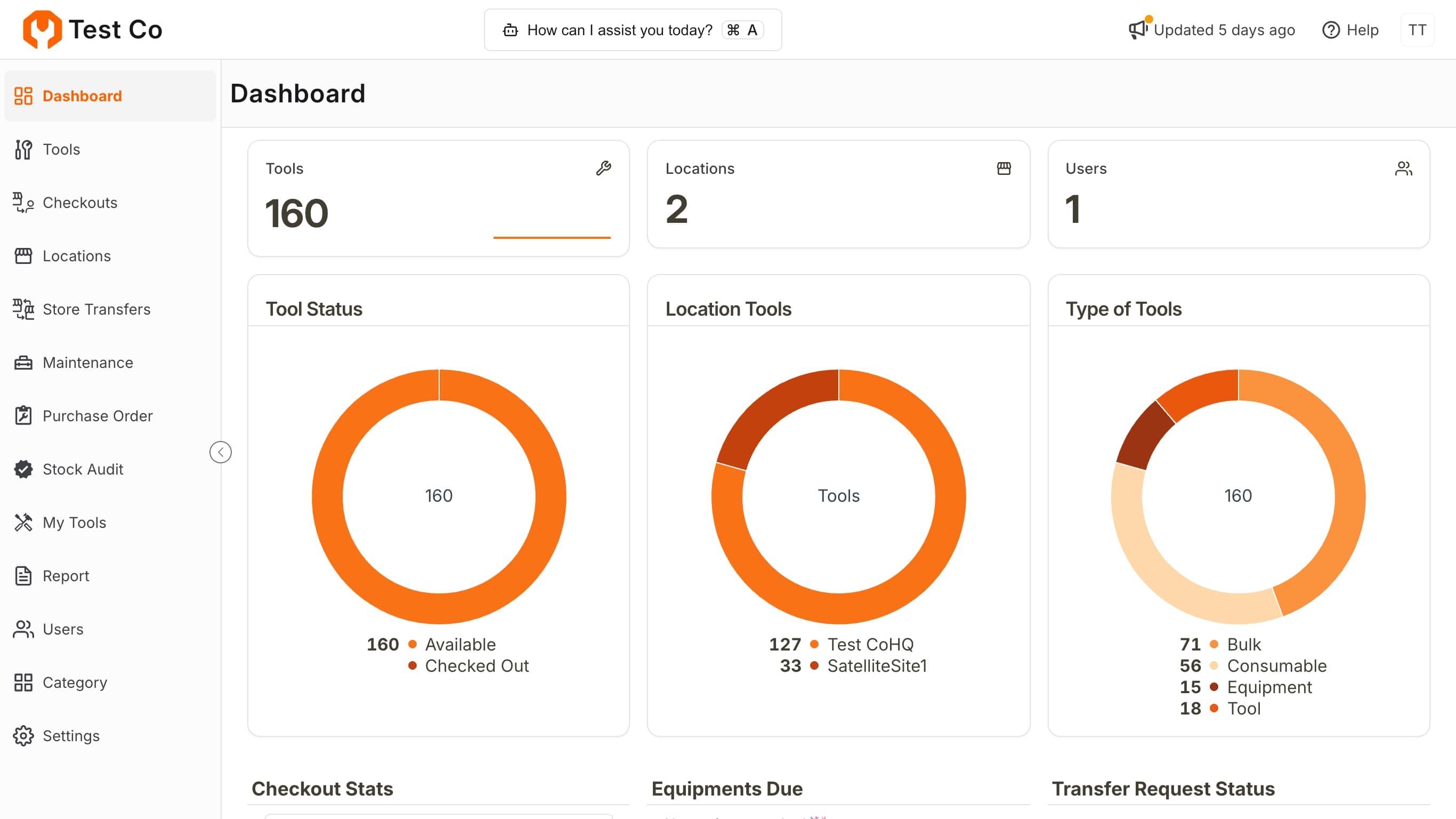The image size is (1456, 819).
Task: Click the Updated 5 days ago link
Action: (x=1224, y=29)
